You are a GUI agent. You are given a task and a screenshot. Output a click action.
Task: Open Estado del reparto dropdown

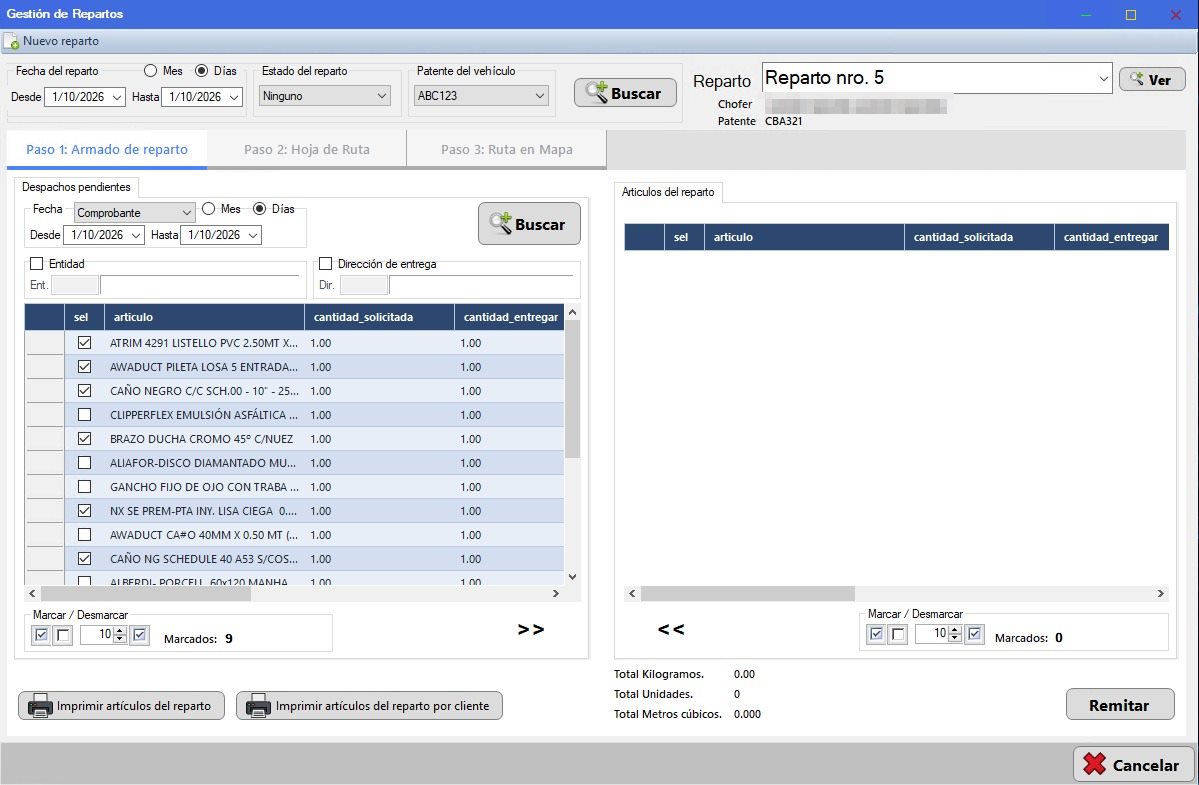click(x=325, y=96)
